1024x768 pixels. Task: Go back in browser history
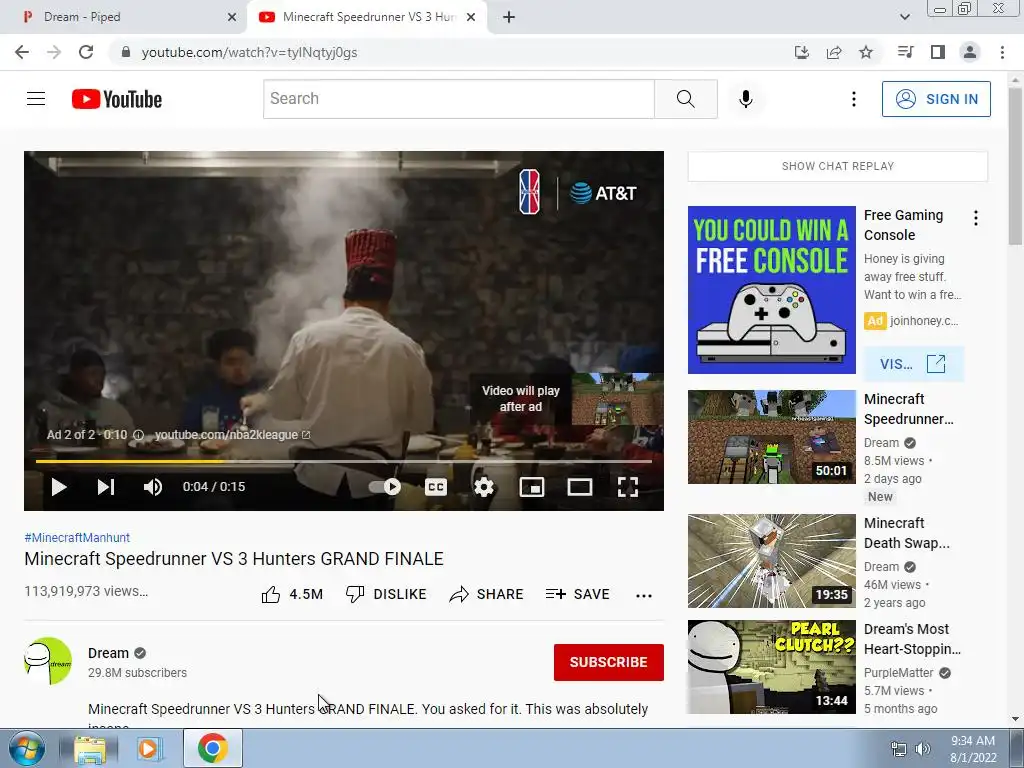(22, 52)
